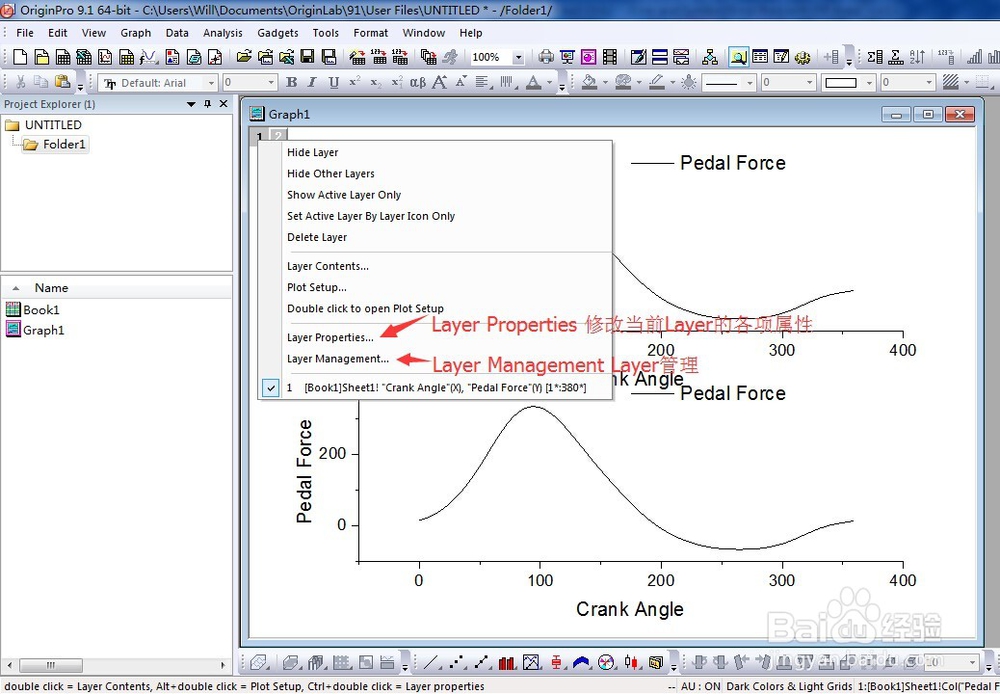Select Graph1 in the project list

click(x=35, y=330)
